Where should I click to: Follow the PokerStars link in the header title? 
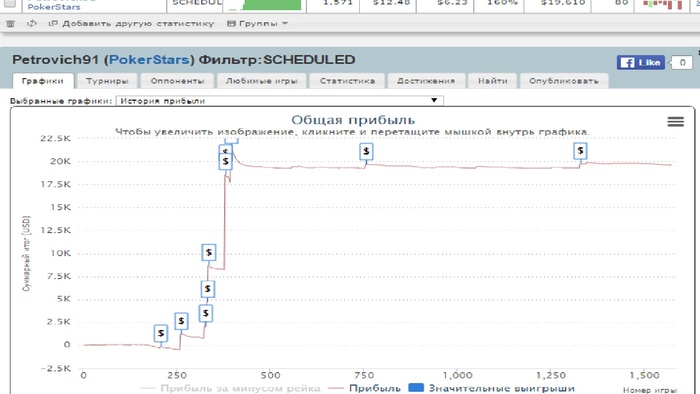(149, 60)
